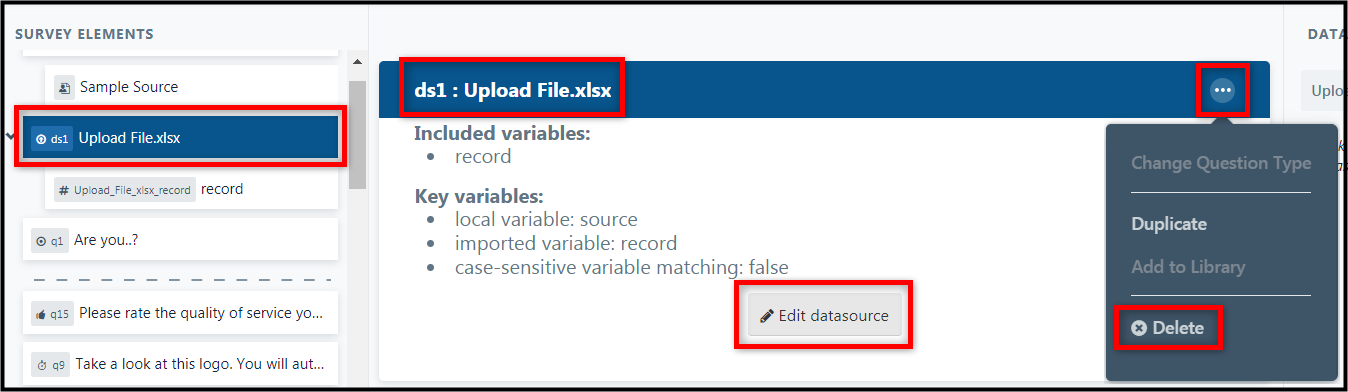Open the truncated Uplo... panel on right

1324,91
